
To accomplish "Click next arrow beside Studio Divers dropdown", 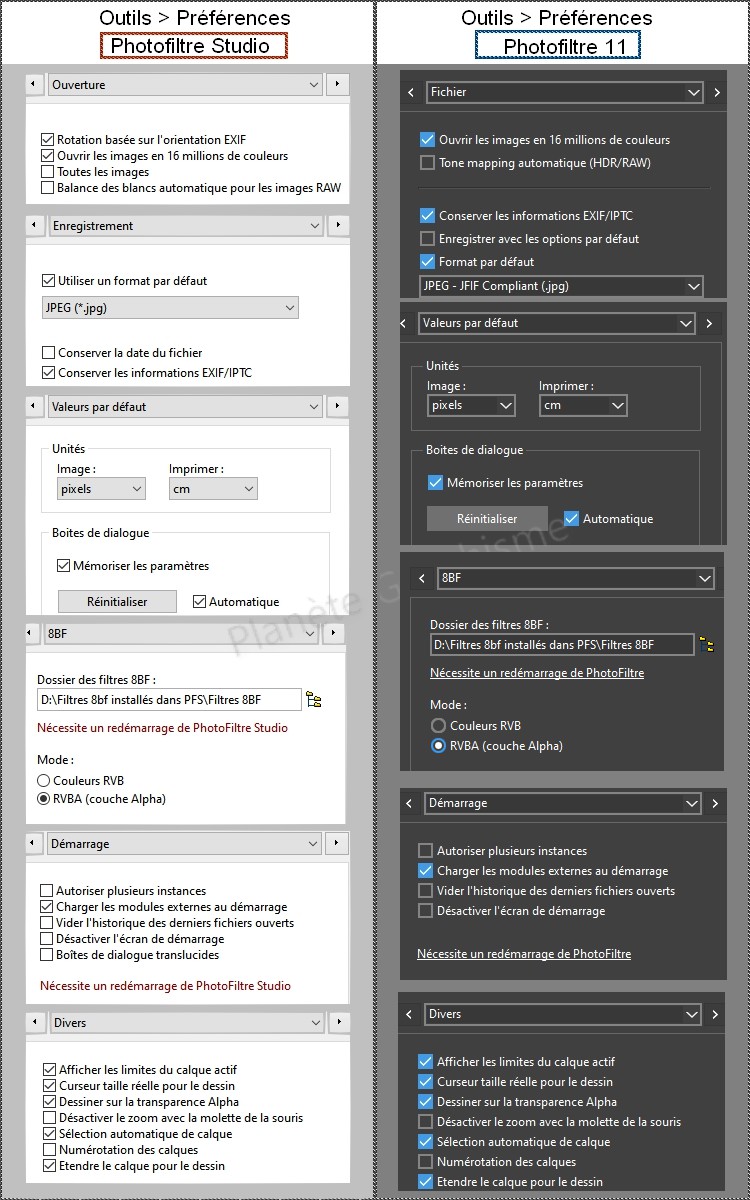I will [340, 1023].
